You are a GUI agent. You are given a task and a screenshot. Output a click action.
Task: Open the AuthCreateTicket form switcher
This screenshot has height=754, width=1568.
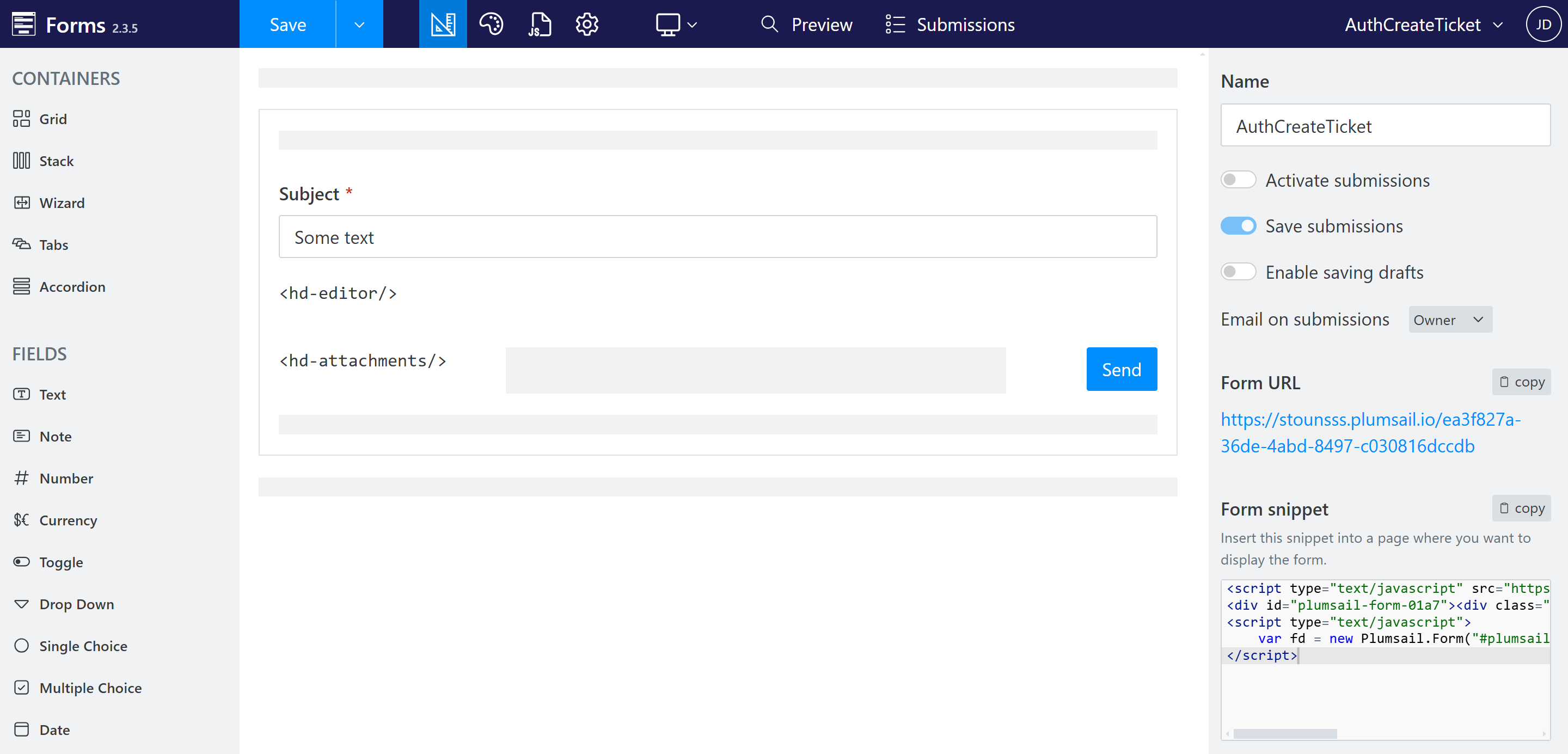point(1424,24)
